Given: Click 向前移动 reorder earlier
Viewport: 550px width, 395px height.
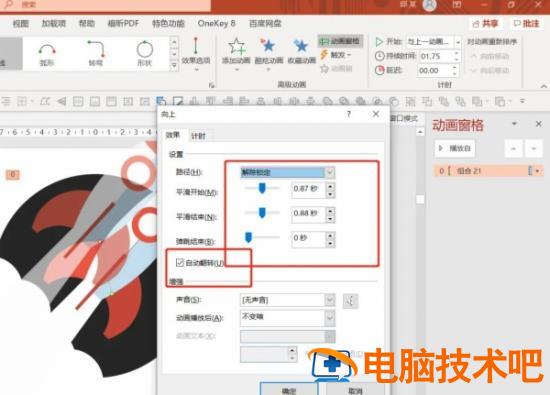Looking at the screenshot, I should [x=490, y=56].
